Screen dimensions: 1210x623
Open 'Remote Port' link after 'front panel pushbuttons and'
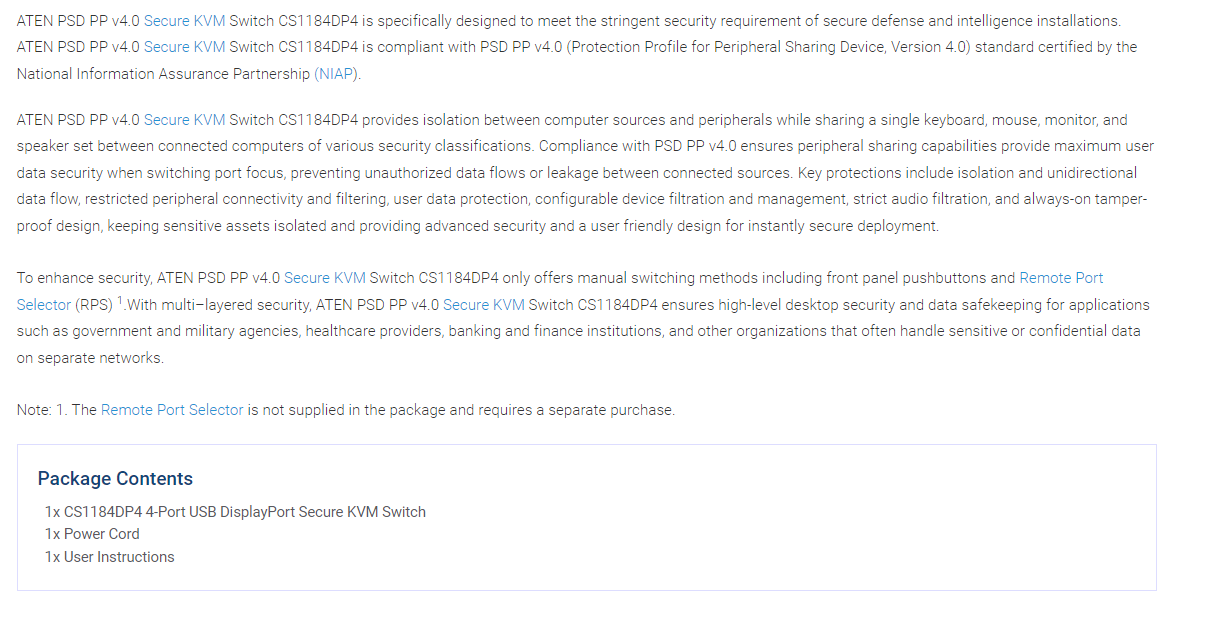point(1061,278)
